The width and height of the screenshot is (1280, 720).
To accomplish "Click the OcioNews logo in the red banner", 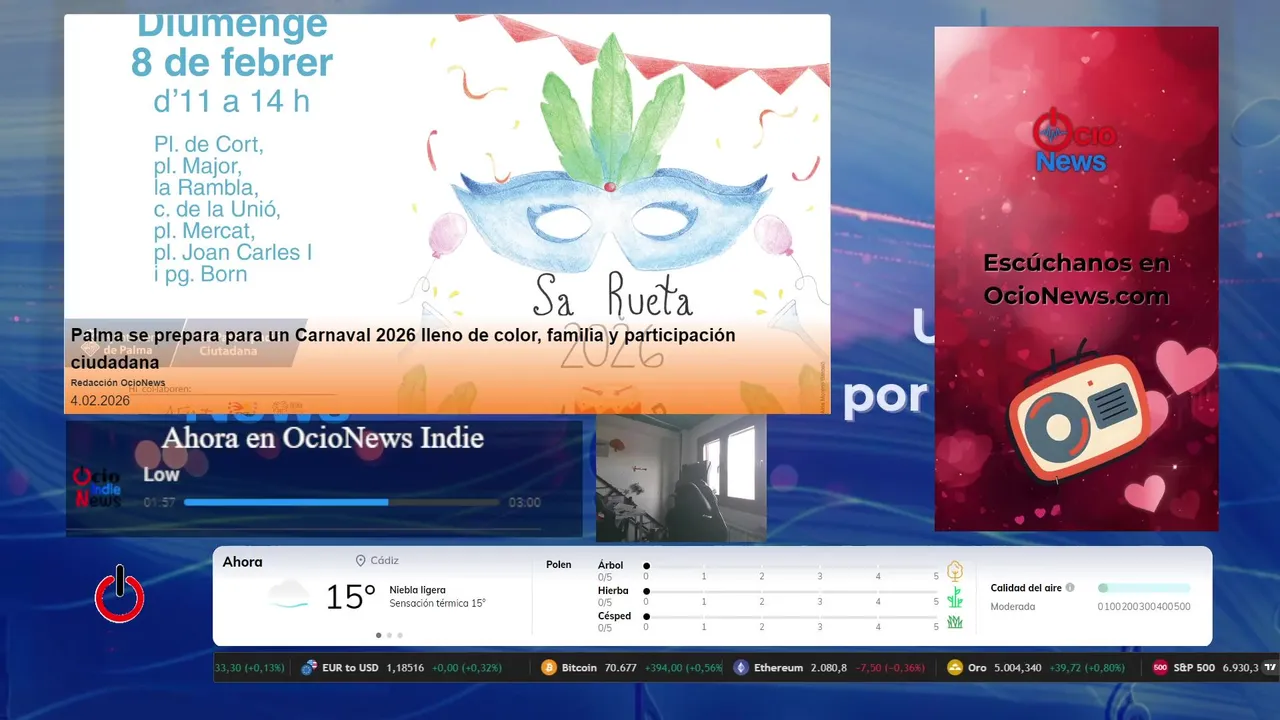I will (1073, 141).
